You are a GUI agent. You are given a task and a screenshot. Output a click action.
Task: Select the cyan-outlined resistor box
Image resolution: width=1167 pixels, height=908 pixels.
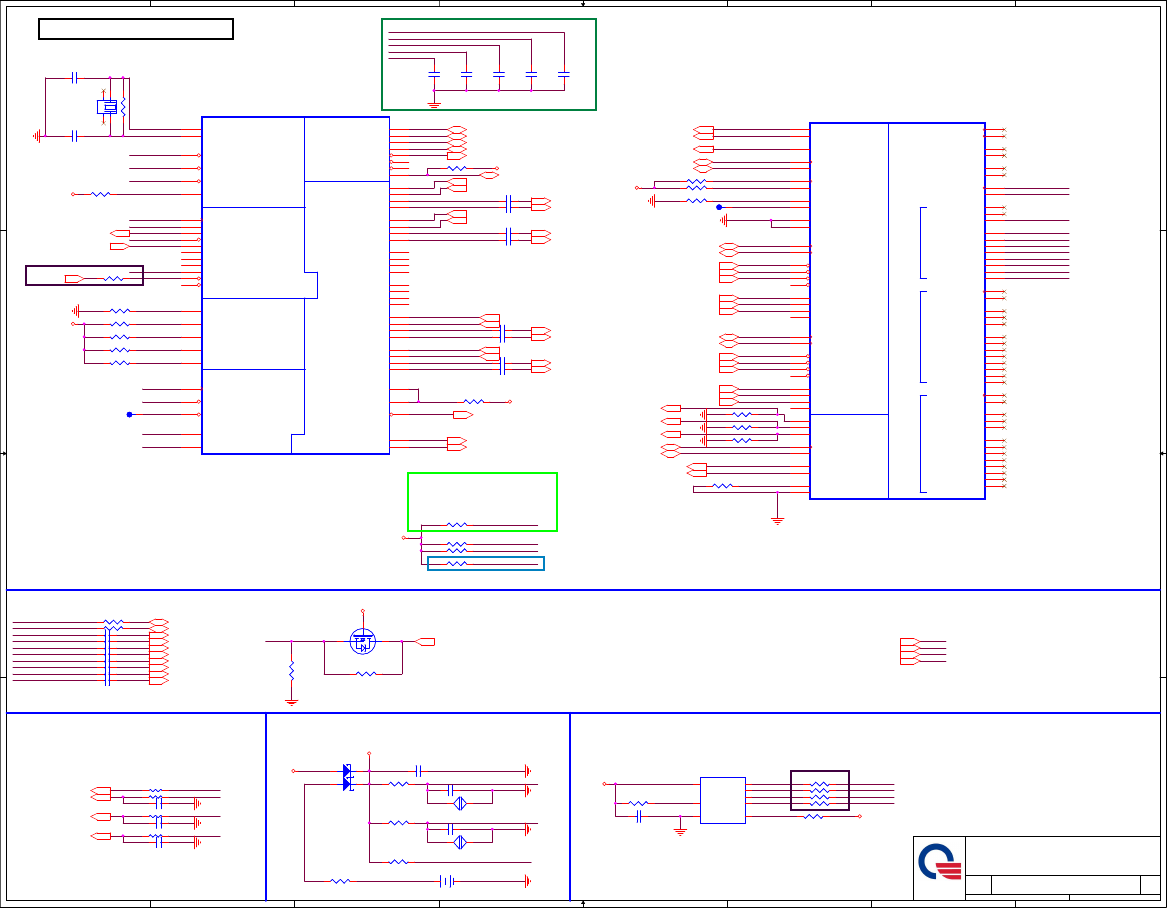pos(486,564)
